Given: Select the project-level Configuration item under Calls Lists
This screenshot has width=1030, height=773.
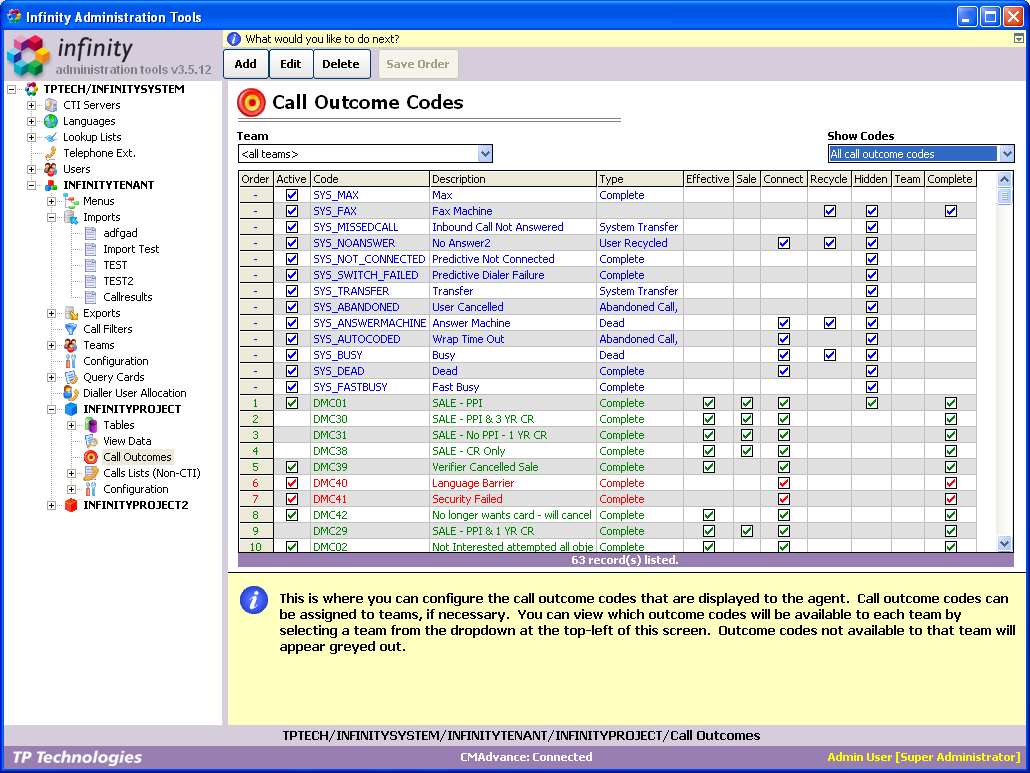Looking at the screenshot, I should click(136, 489).
